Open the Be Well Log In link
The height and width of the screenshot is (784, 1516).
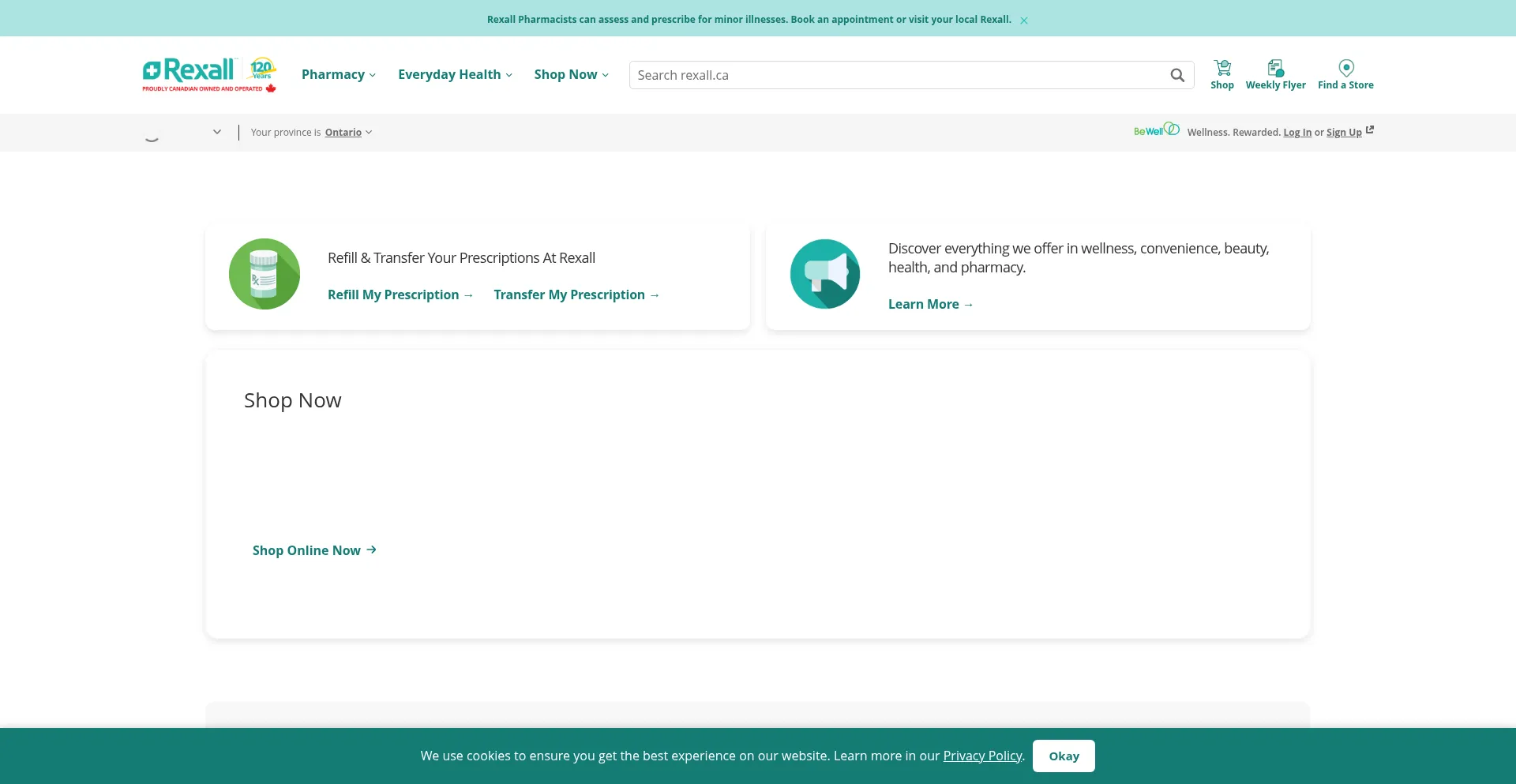pos(1297,133)
